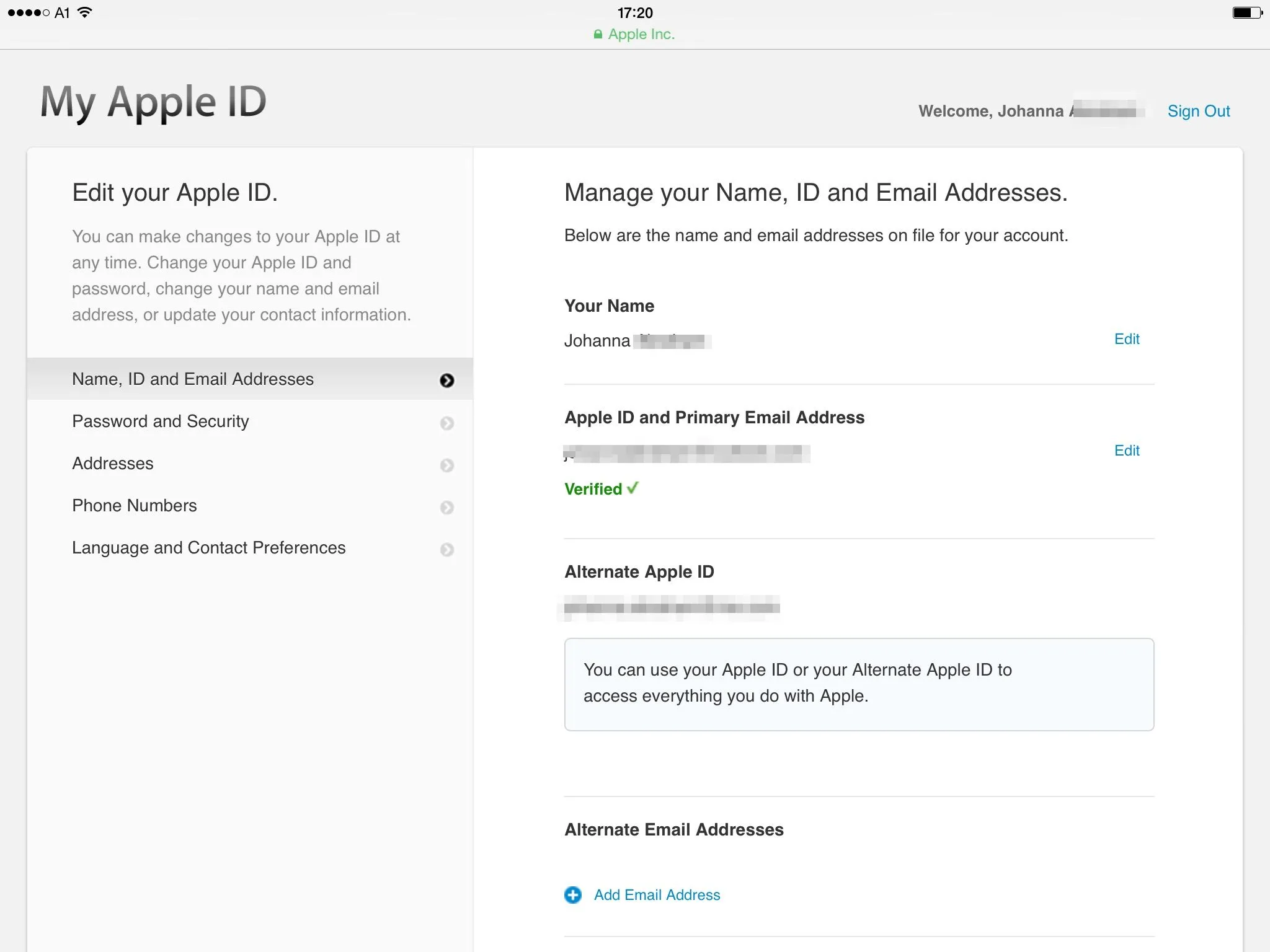This screenshot has height=952, width=1270.
Task: Tap the Apple Inc. site name
Action: pos(641,35)
